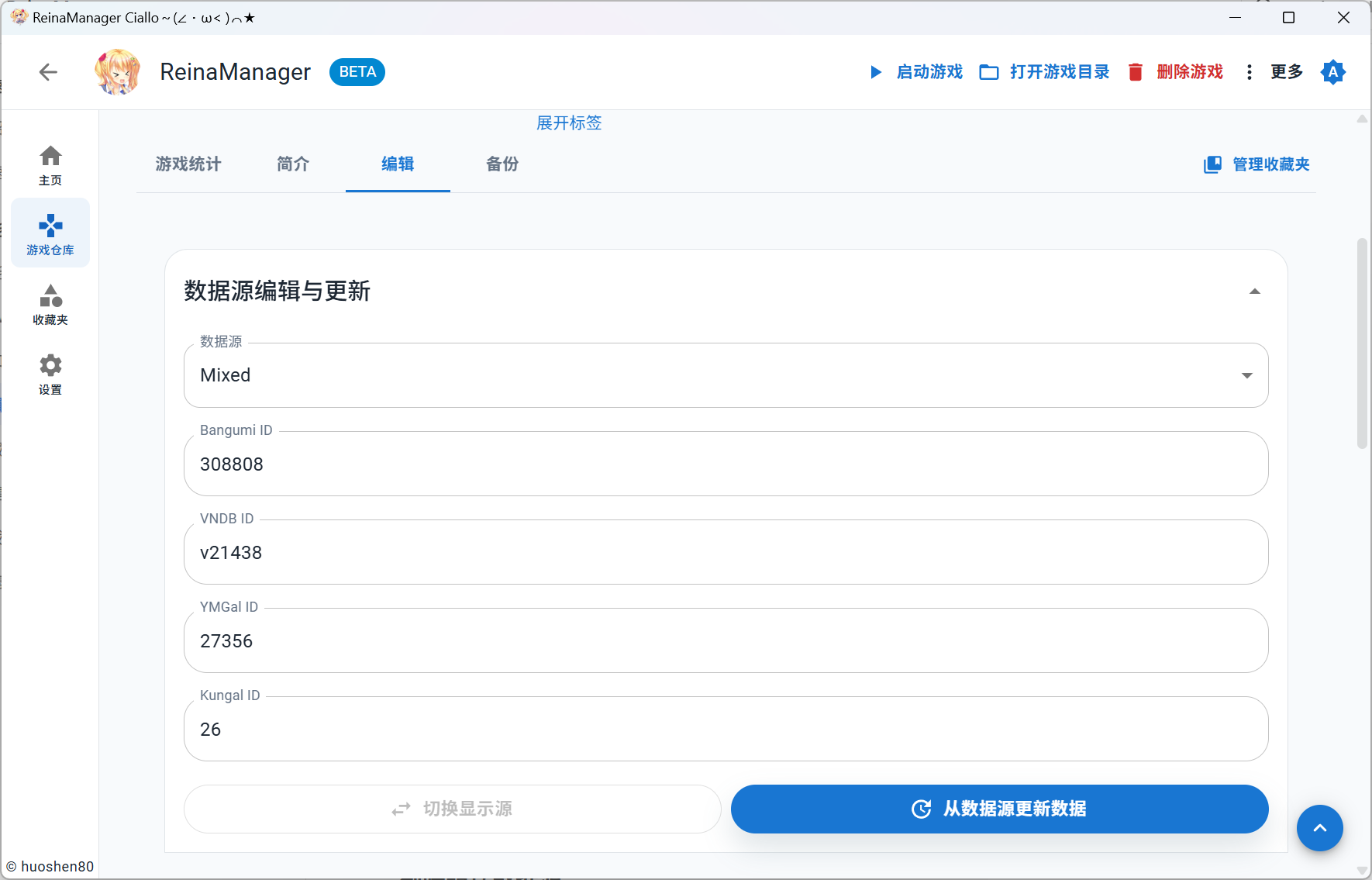Click the vertical scrollbar thumb
Screen dimensions: 1372x880
[1362, 343]
